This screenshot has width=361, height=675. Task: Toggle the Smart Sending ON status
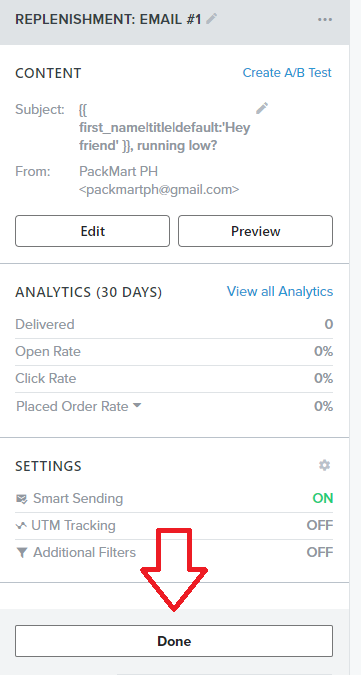click(323, 499)
